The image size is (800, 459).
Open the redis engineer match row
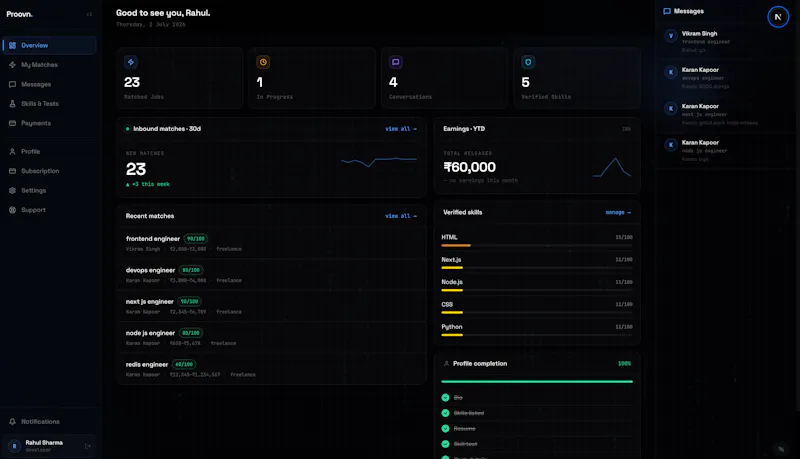[x=271, y=369]
